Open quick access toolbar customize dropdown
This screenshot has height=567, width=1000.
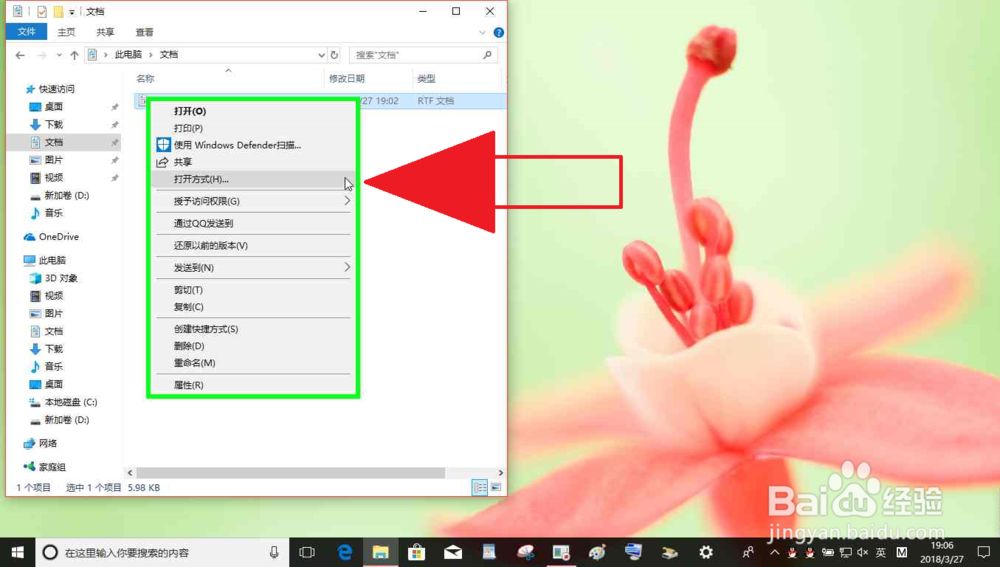point(72,12)
